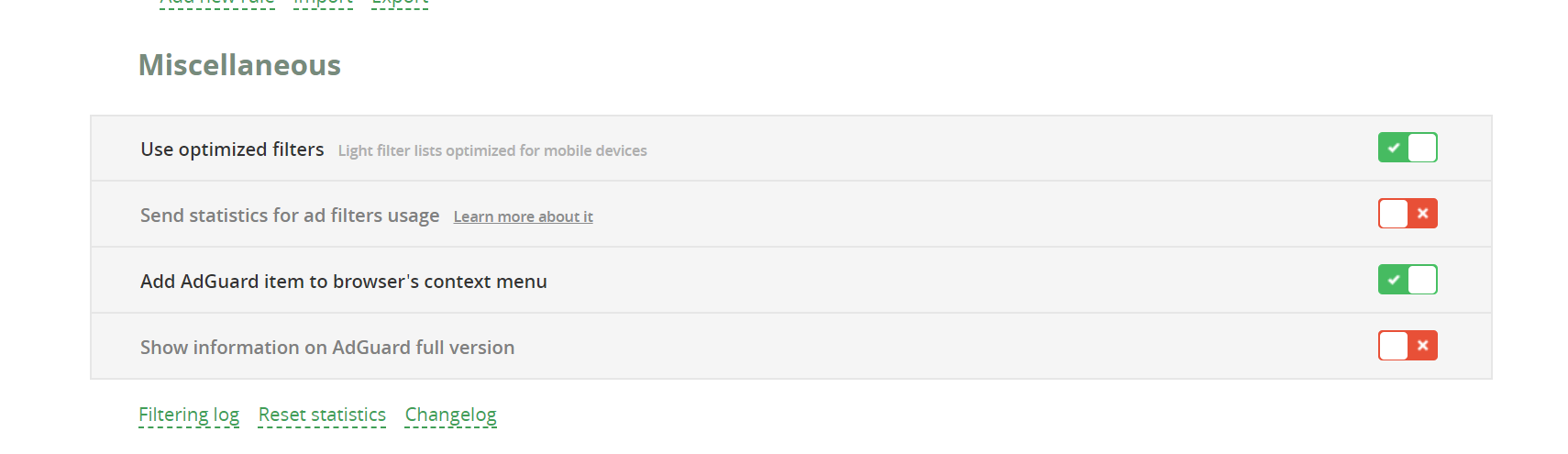View the Changelog
Image resolution: width=1568 pixels, height=454 pixels.
point(450,415)
